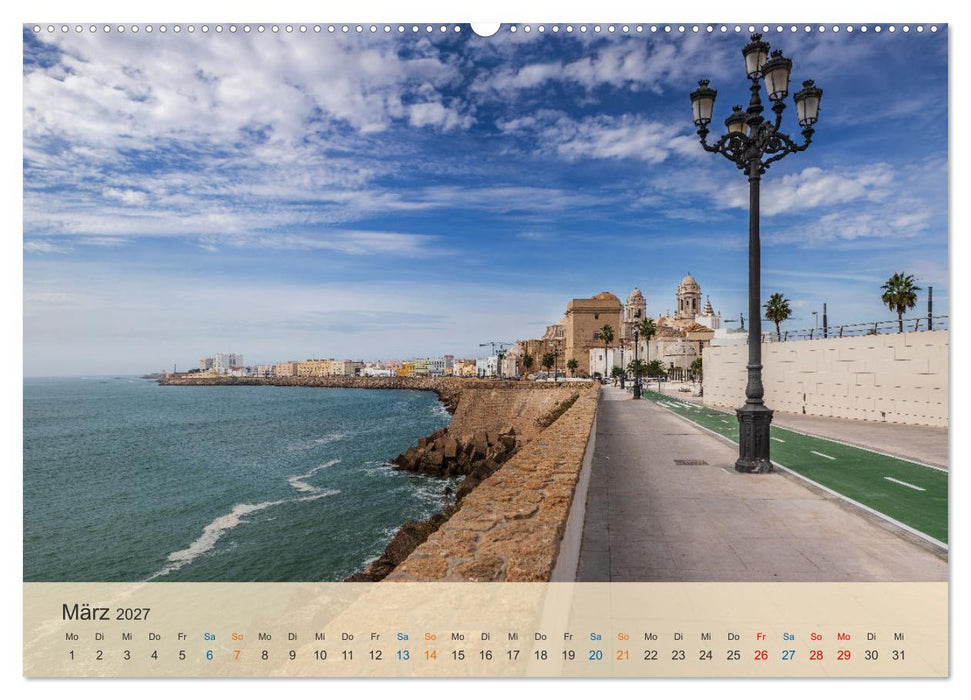Select date 4 in the calendar row
Viewport: 971px width, 700px height.
click(x=154, y=655)
